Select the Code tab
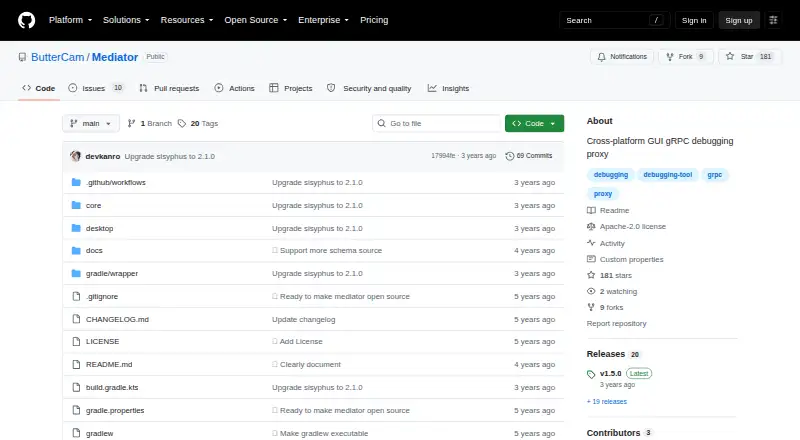Viewport: 800px width, 440px height. point(39,88)
